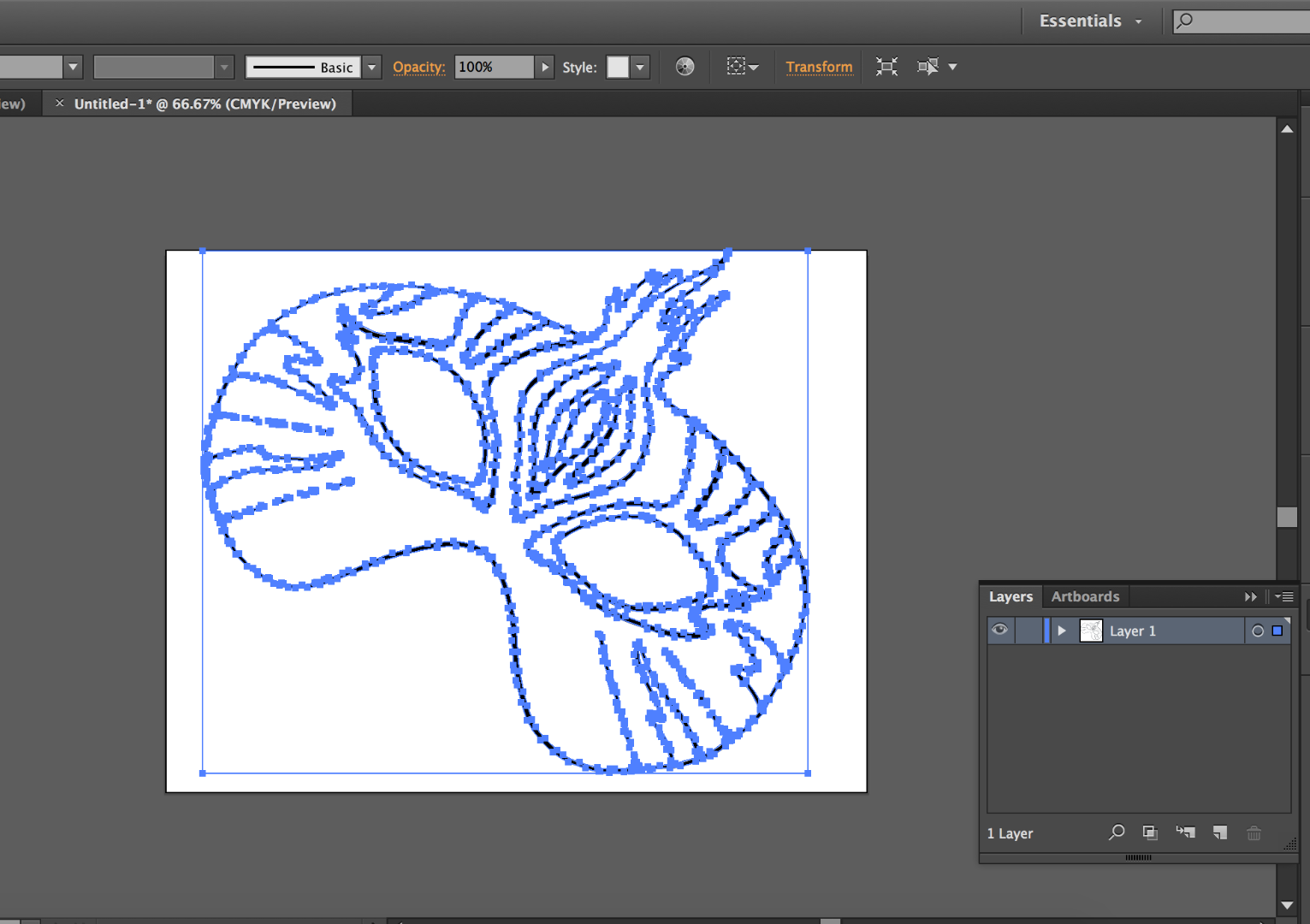Open the Style swatch dropdown arrow
Screen dimensions: 1310x924
click(x=640, y=67)
